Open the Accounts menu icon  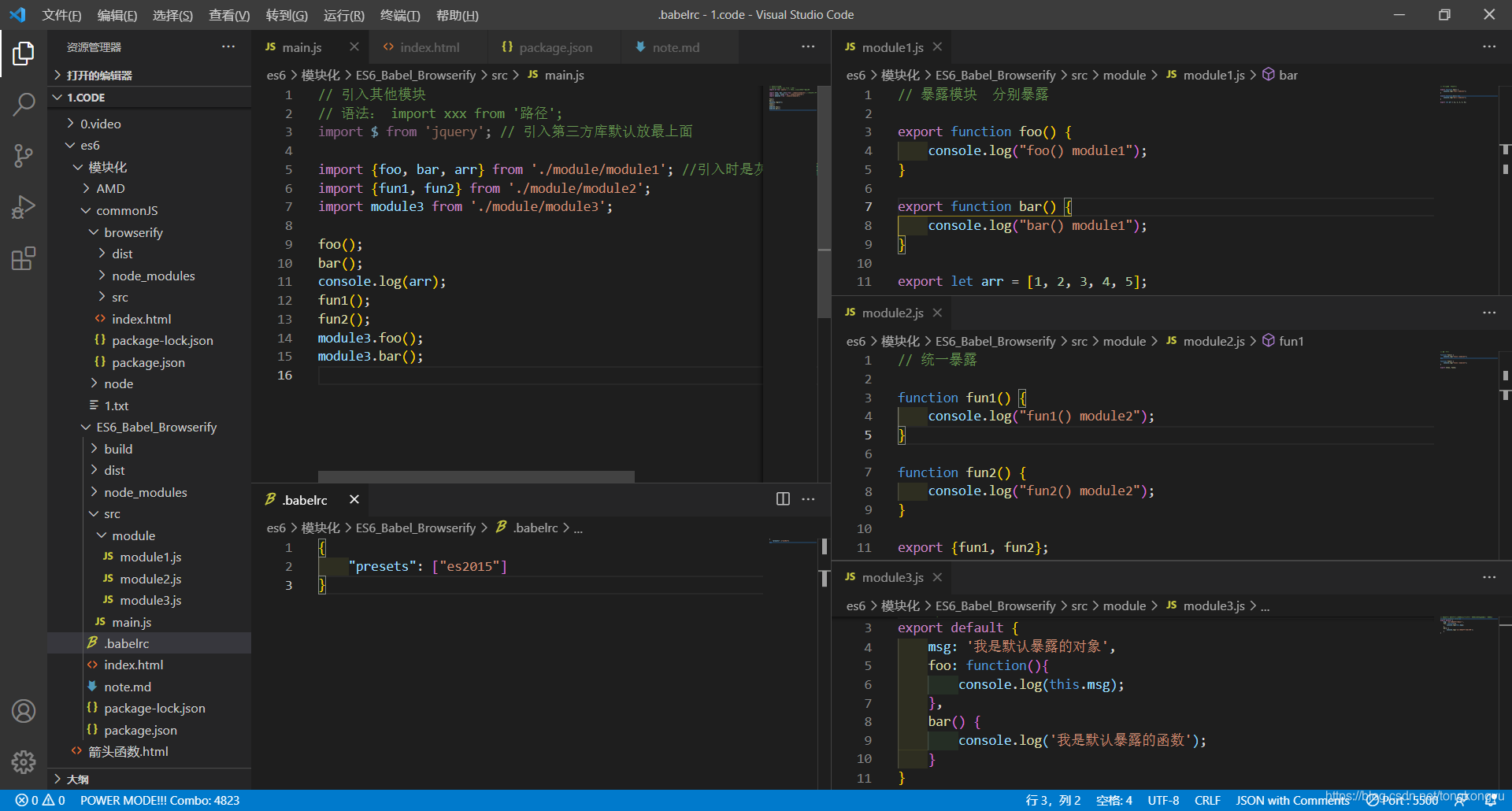click(24, 711)
